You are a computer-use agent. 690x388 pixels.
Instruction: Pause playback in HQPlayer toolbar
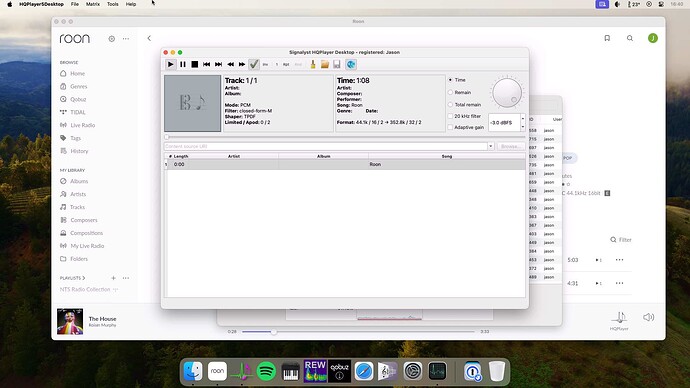(183, 64)
